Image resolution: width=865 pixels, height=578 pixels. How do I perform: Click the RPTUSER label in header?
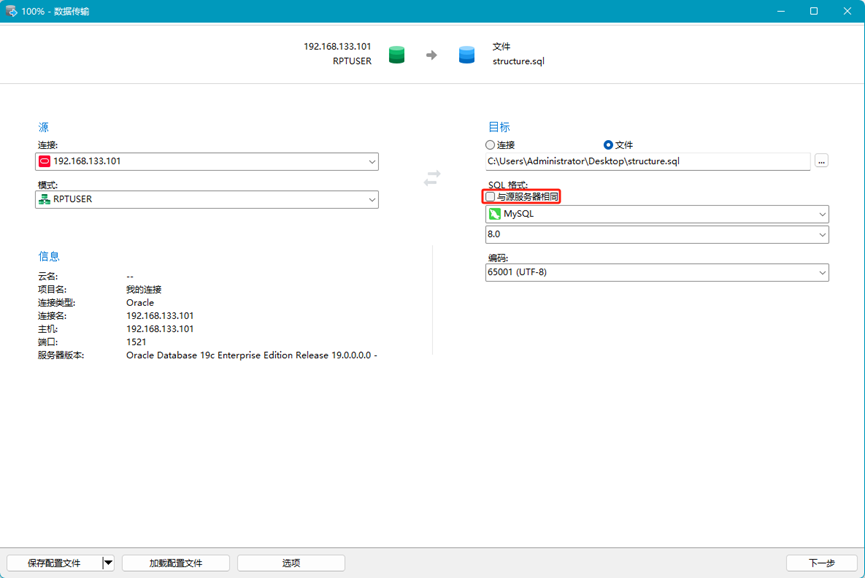click(352, 61)
